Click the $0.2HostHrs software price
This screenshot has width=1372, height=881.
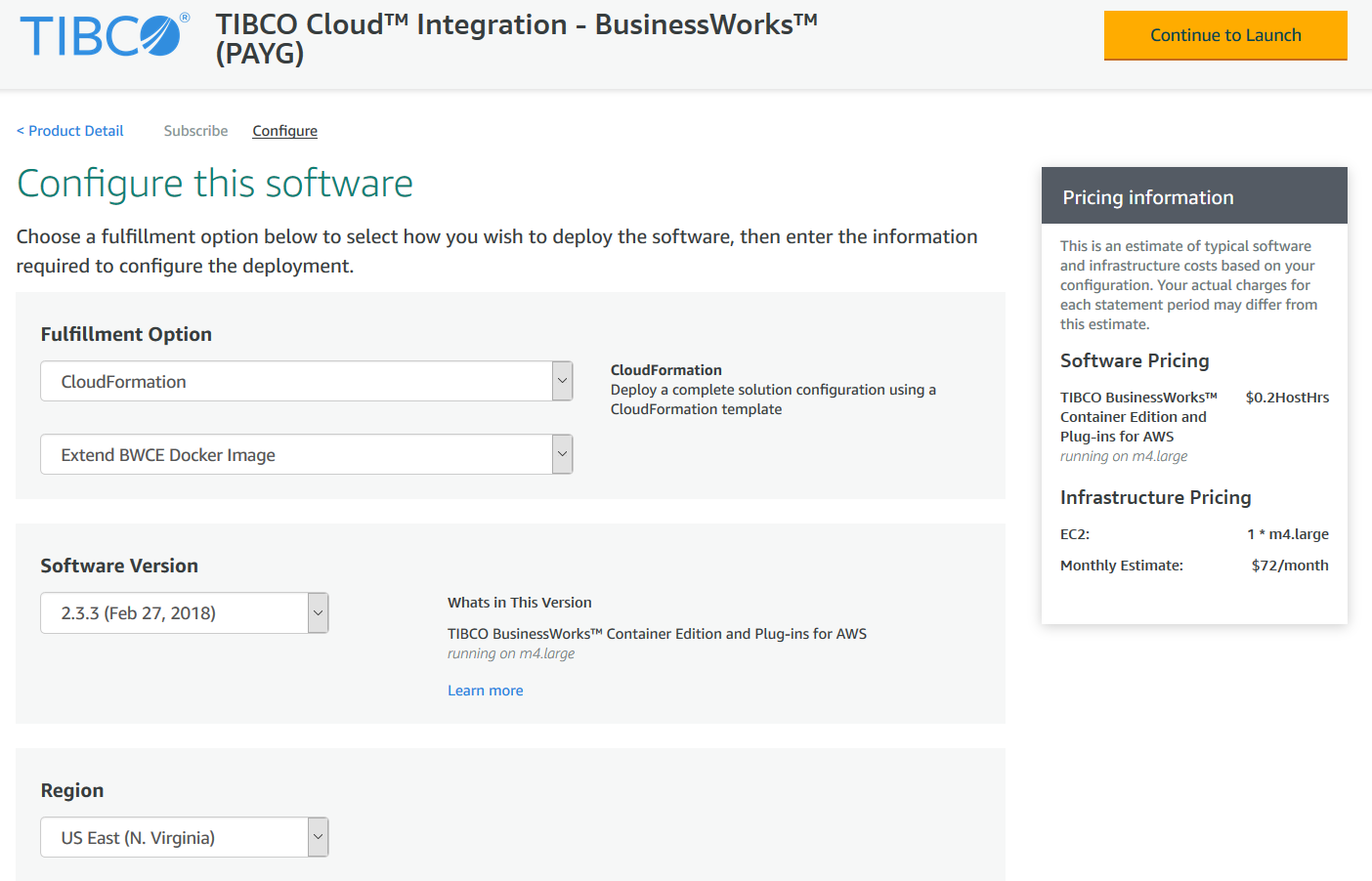point(1286,398)
